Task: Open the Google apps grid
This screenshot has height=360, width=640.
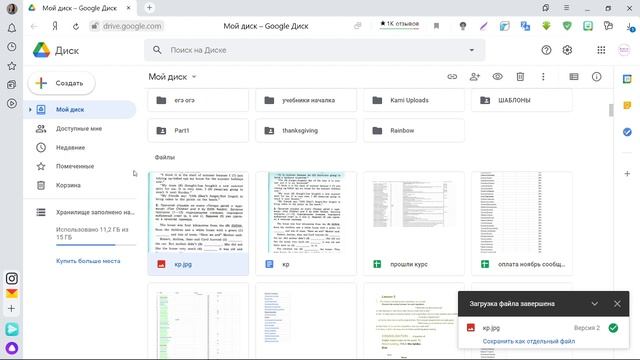Action: pos(601,50)
